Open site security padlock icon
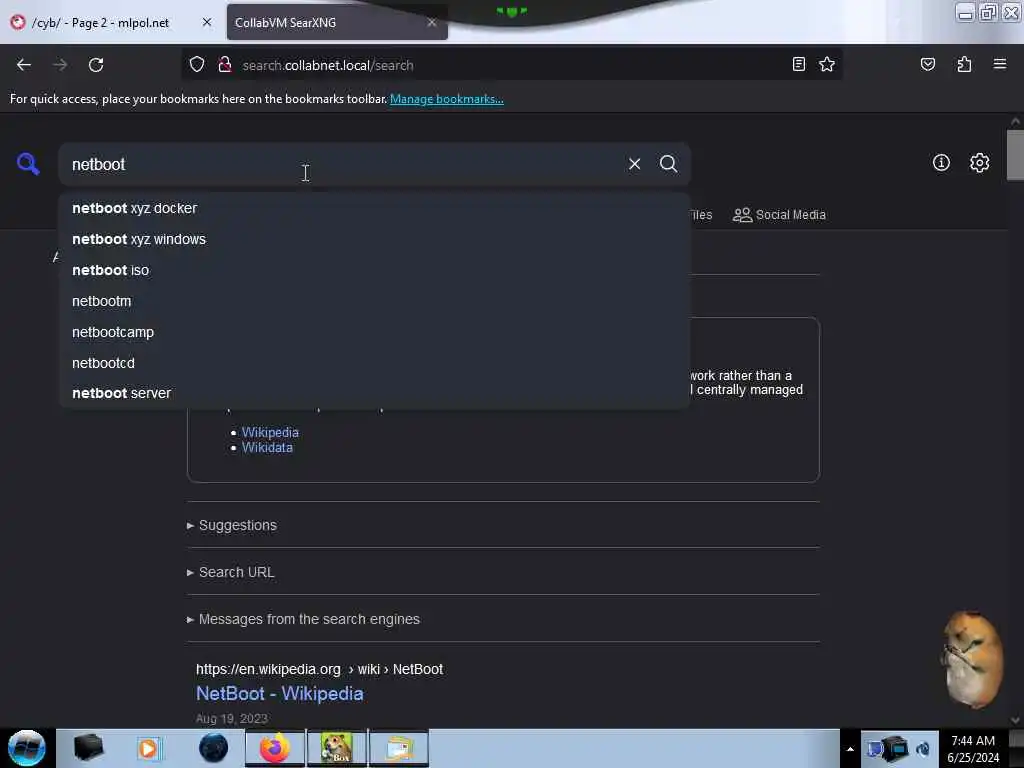 tap(225, 65)
